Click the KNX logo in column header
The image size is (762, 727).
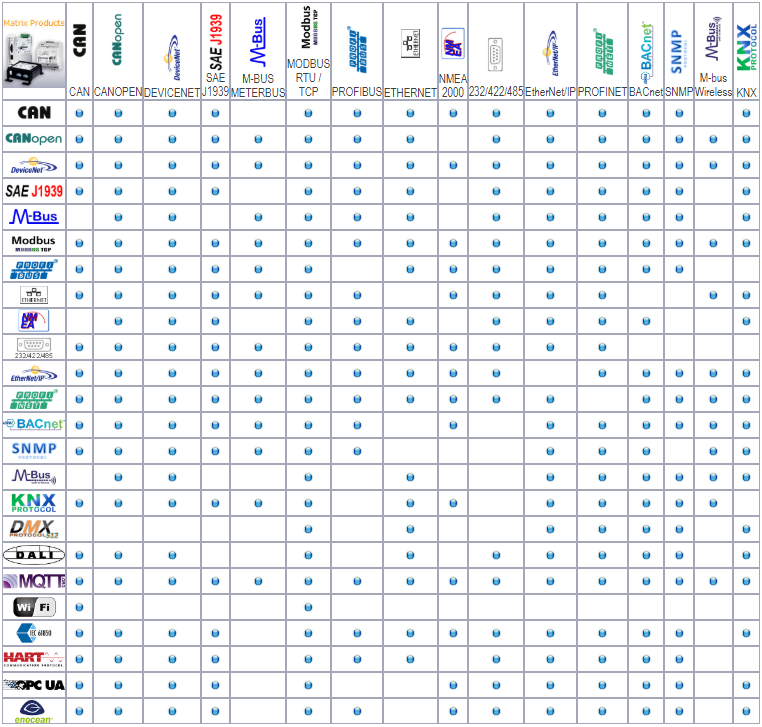(x=746, y=48)
